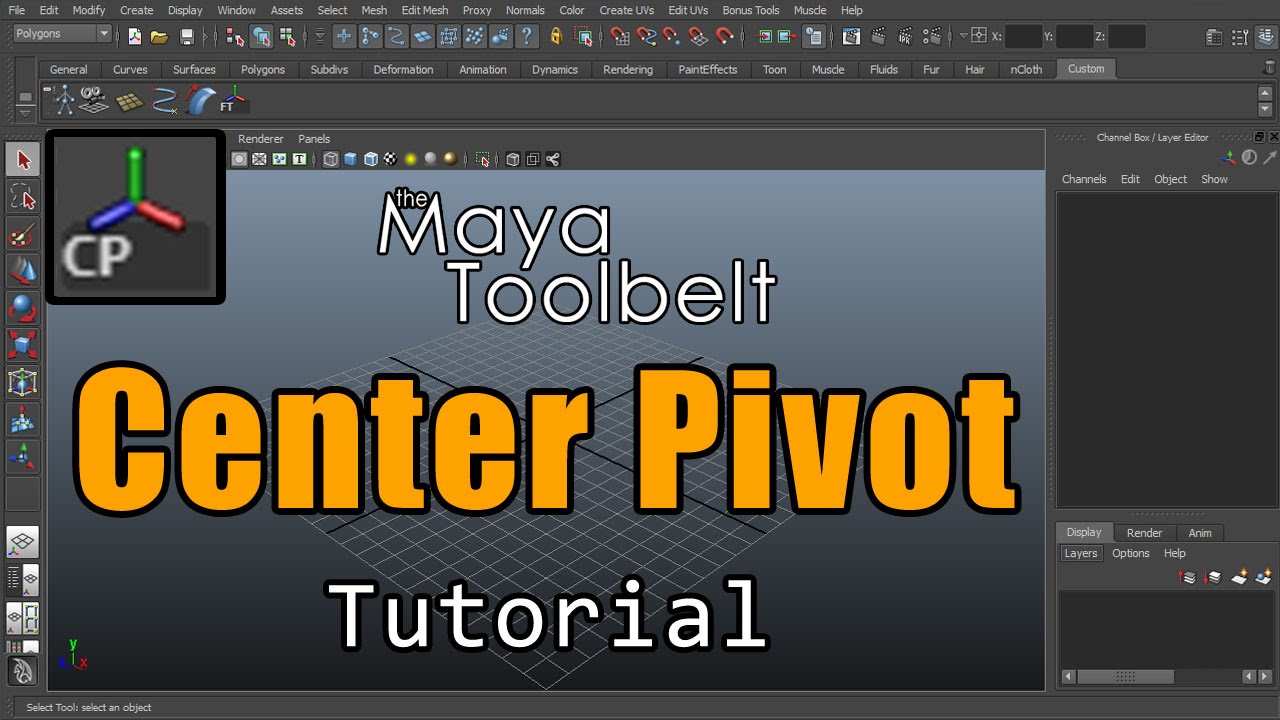
Task: Switch to single perspective view layout
Action: pos(23,542)
